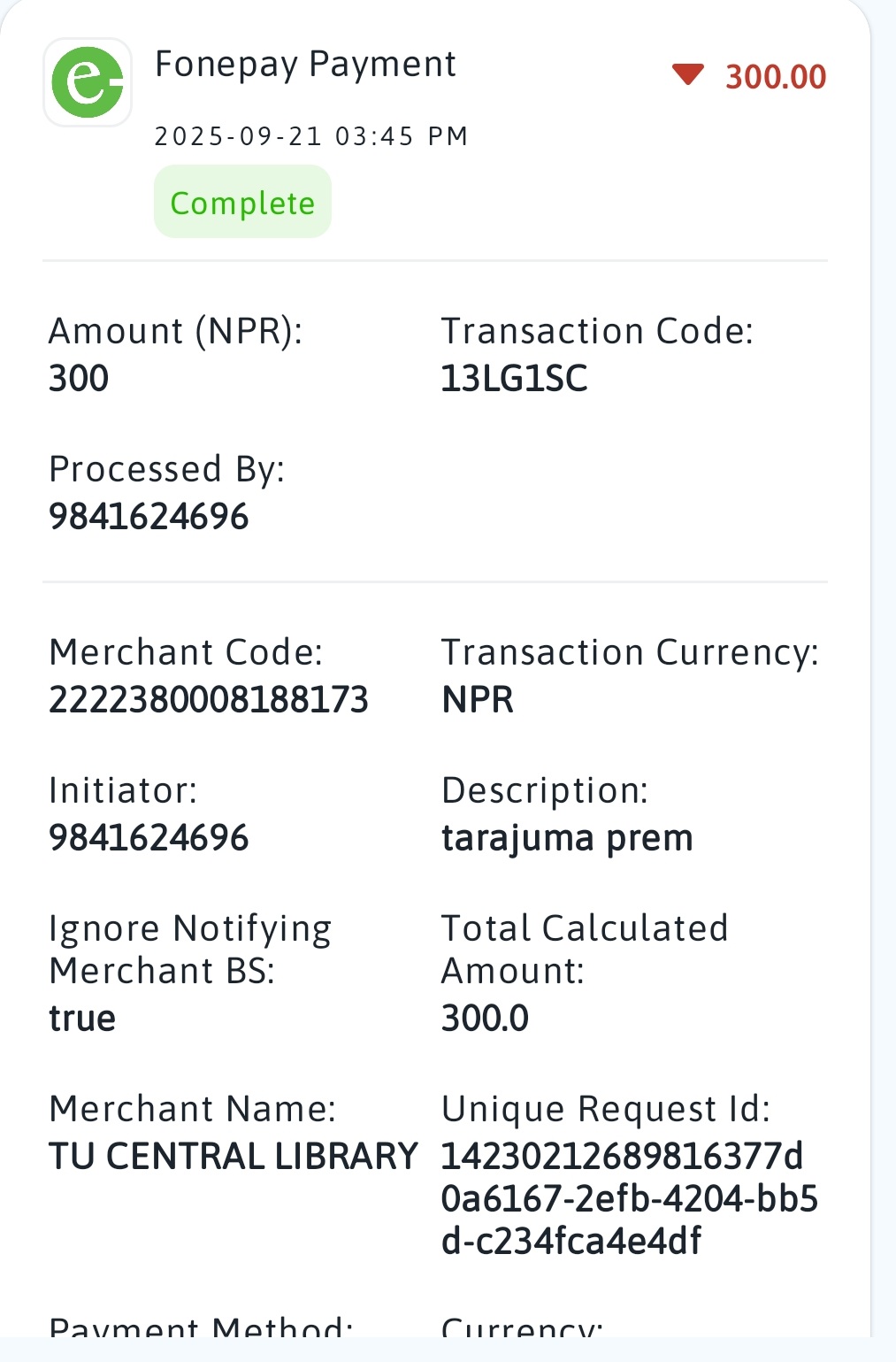Select transaction code 13LG1SC

pos(514,379)
